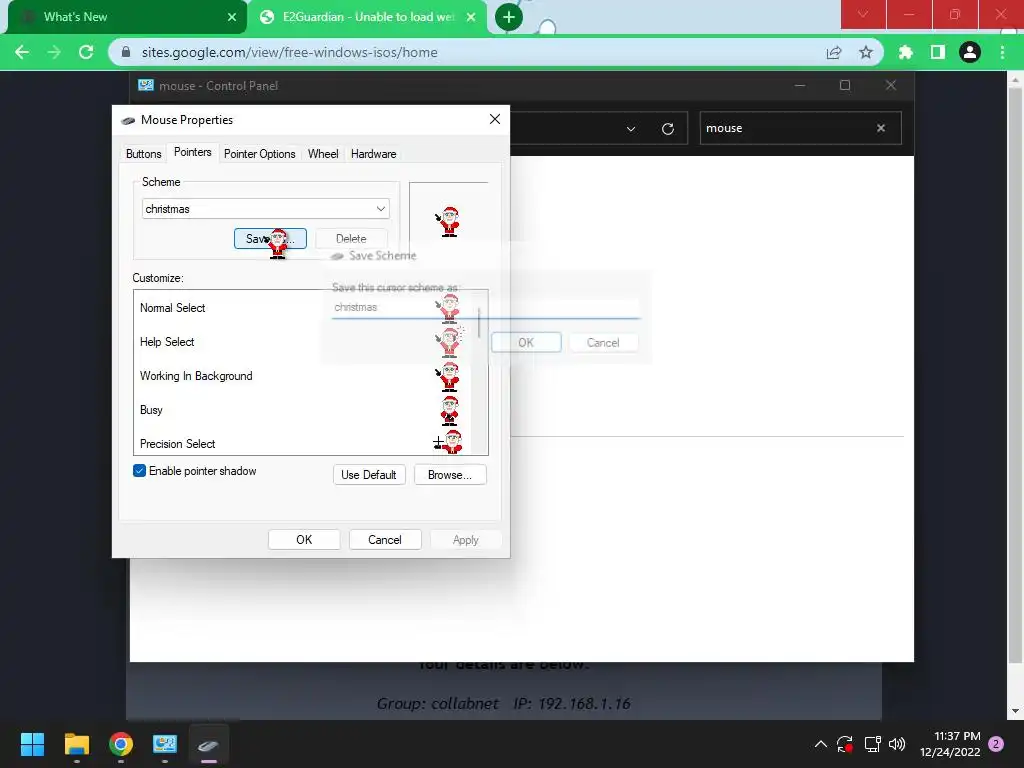The height and width of the screenshot is (768, 1024).
Task: Switch to the What's New tab
Action: click(127, 17)
